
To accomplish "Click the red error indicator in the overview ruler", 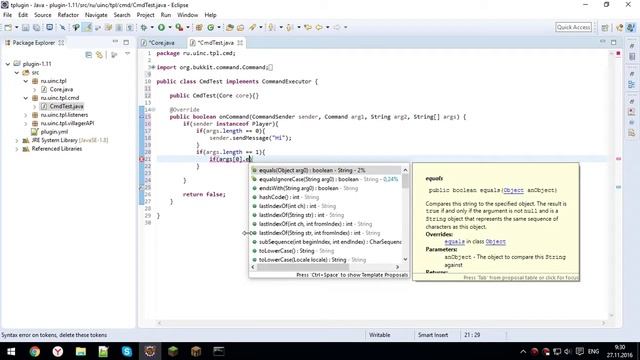I will point(618,53).
